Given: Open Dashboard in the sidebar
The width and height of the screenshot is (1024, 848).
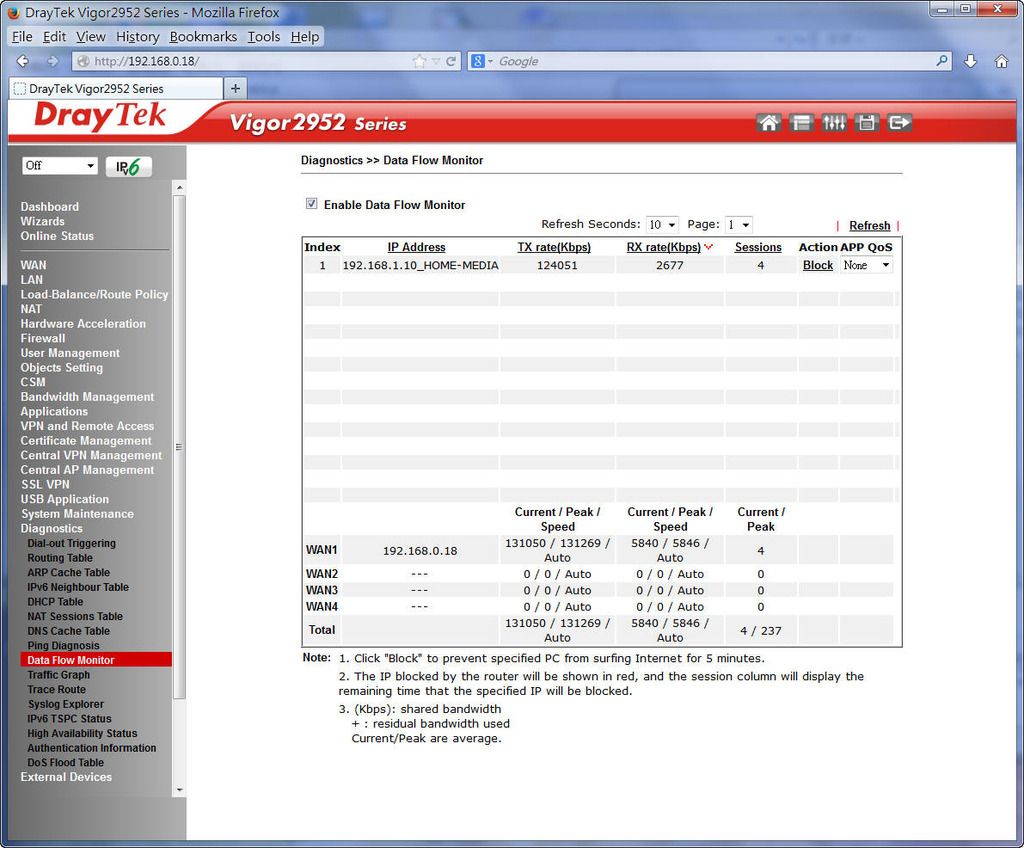Looking at the screenshot, I should click(50, 206).
